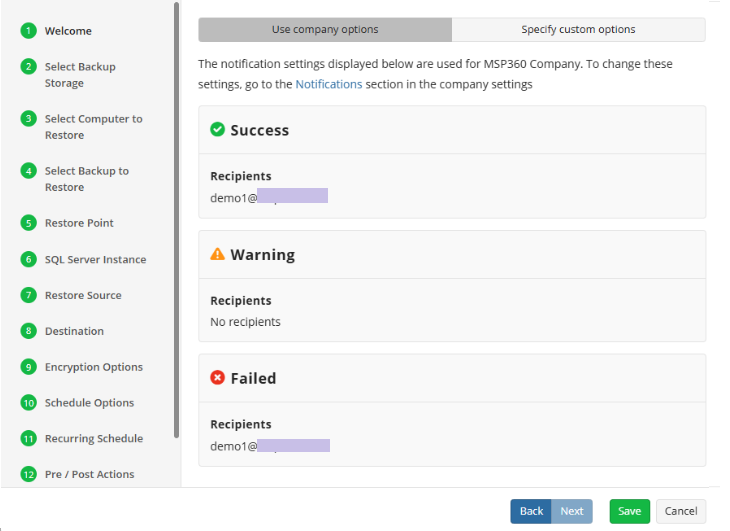This screenshot has height=531, width=730.
Task: Open the Schedule Options step
Action: [x=89, y=403]
